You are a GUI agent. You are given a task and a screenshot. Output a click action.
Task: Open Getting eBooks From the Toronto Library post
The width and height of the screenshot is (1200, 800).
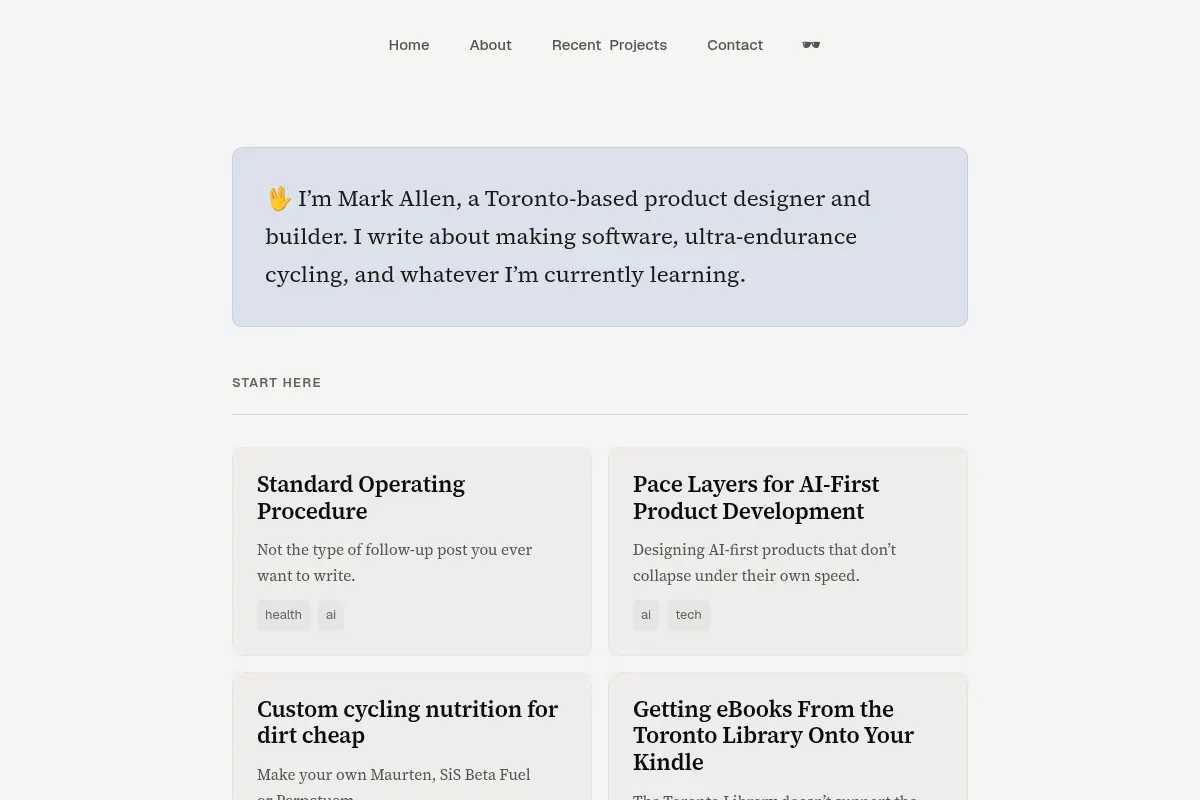(773, 735)
